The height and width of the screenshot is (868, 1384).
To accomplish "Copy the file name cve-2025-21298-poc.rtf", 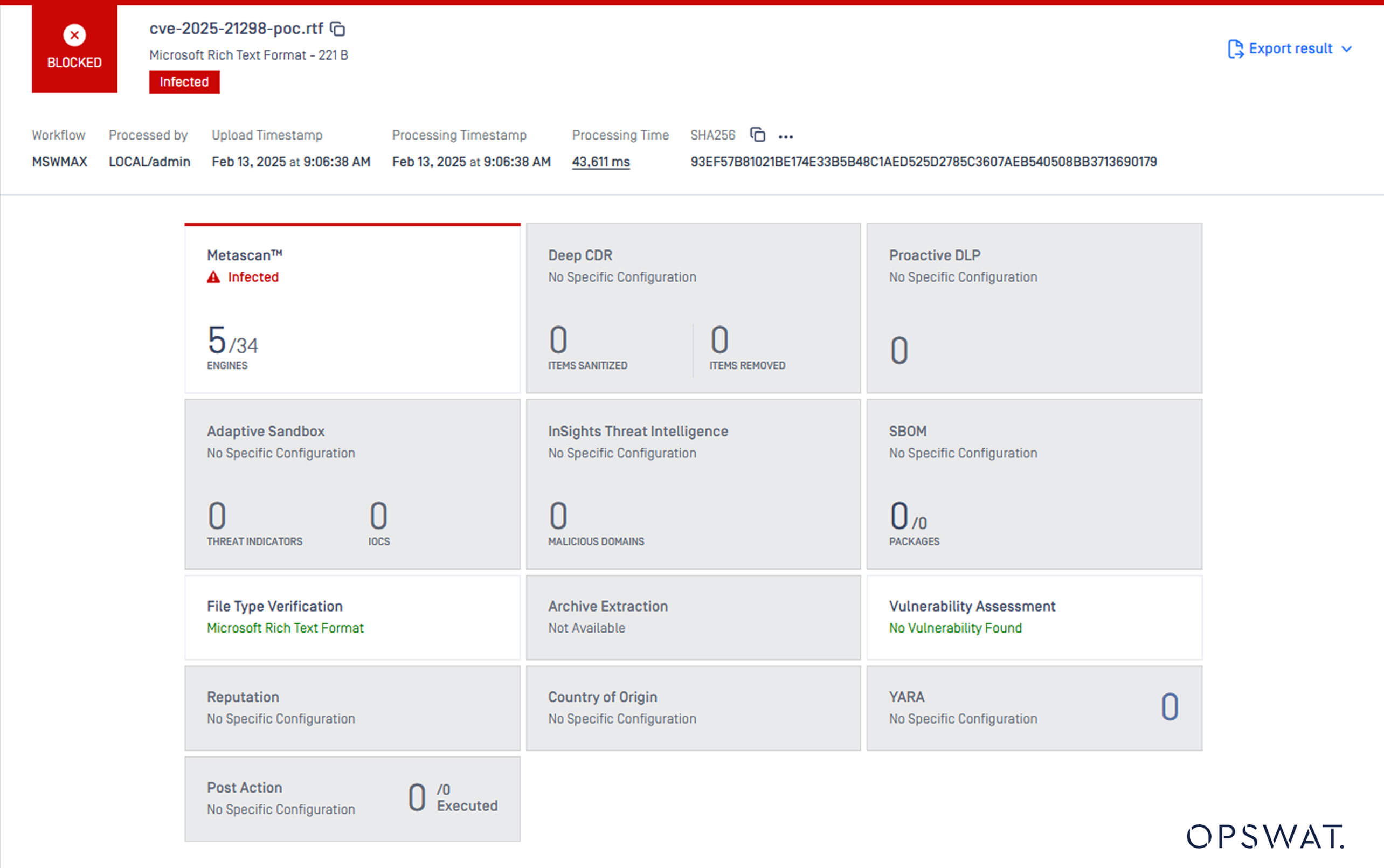I will point(338,29).
